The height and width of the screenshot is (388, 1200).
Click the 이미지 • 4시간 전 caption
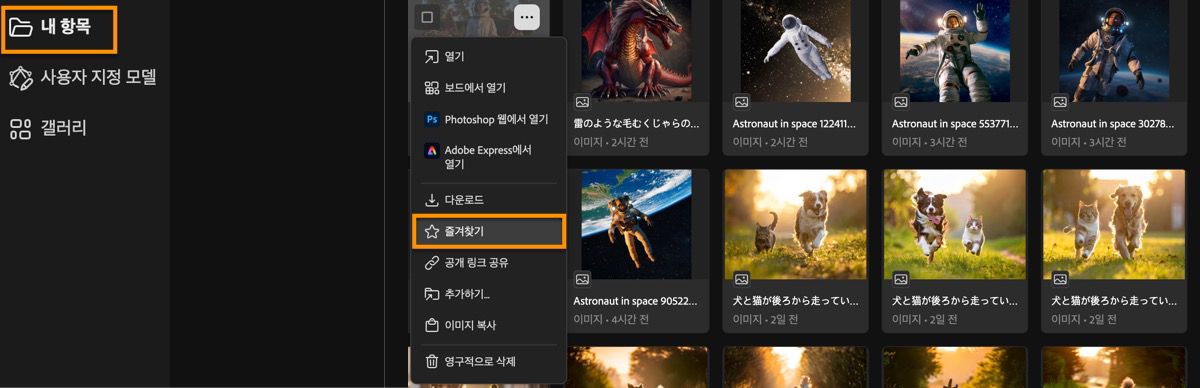tap(611, 320)
